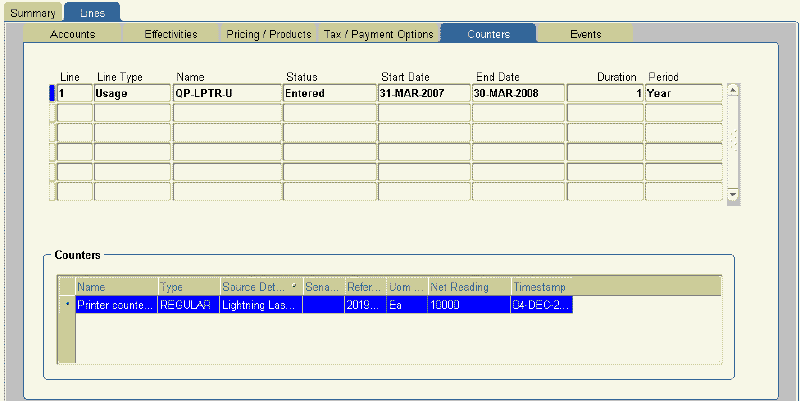Switch to the Summary tab

(33, 13)
